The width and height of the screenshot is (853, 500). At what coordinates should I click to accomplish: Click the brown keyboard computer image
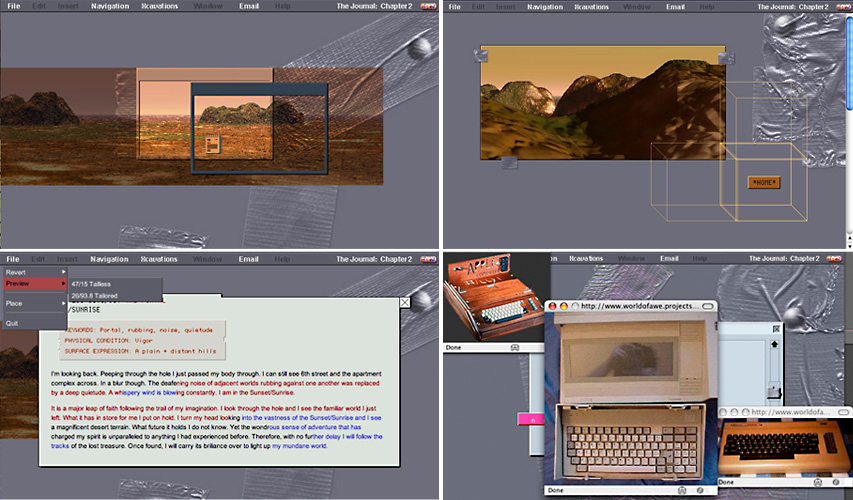pos(783,447)
